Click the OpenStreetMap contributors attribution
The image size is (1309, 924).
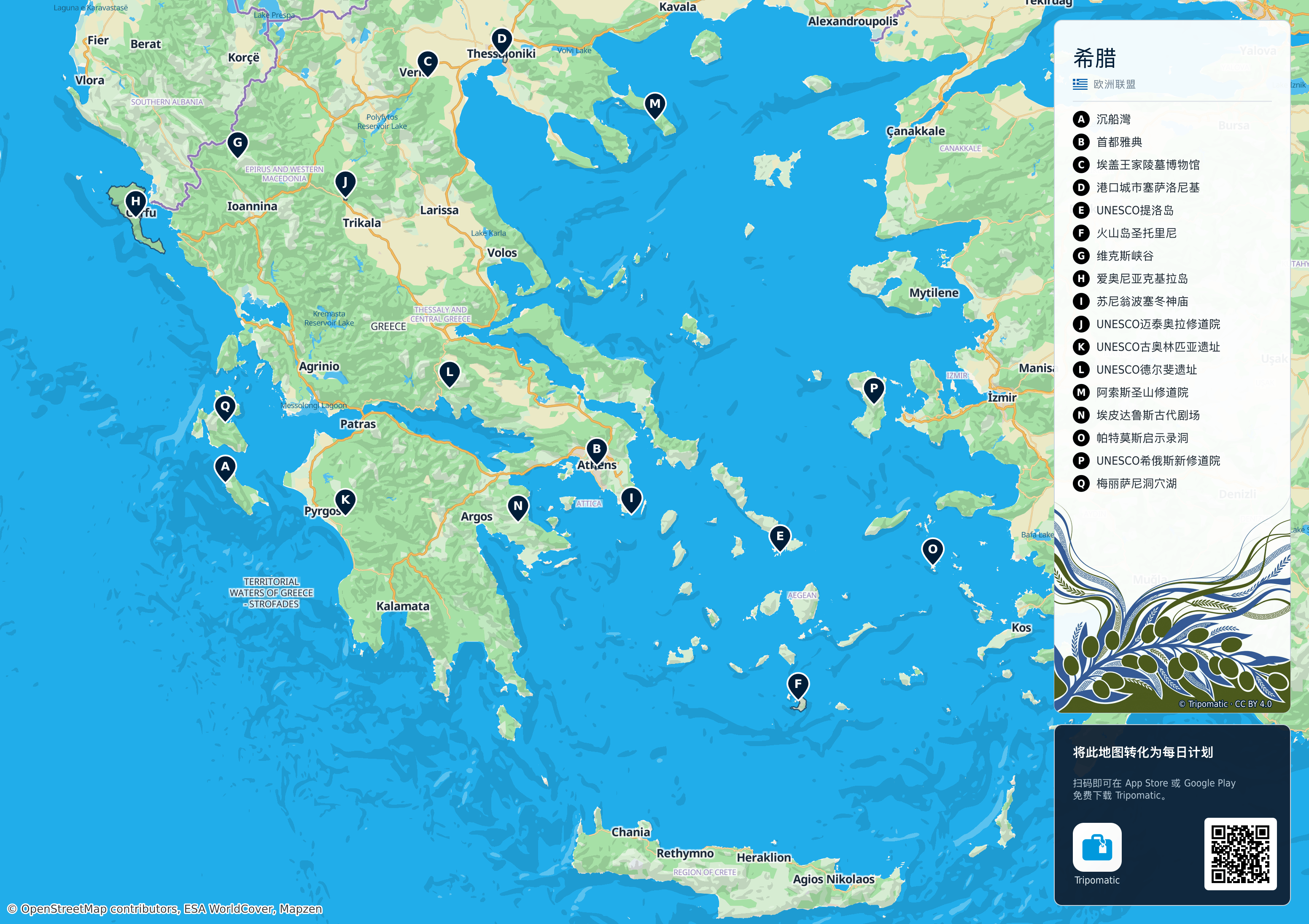pyautogui.click(x=165, y=908)
